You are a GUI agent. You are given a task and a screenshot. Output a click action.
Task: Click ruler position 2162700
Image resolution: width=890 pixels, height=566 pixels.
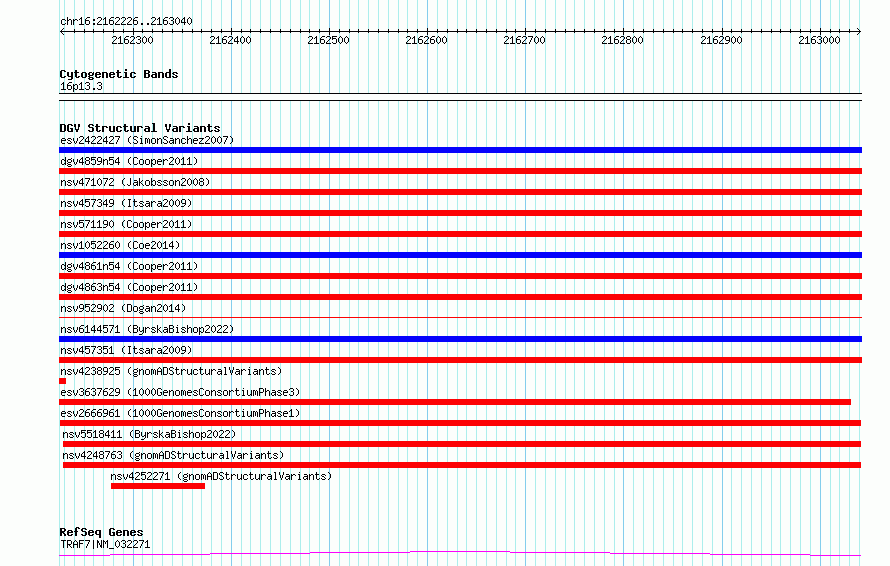pyautogui.click(x=524, y=40)
